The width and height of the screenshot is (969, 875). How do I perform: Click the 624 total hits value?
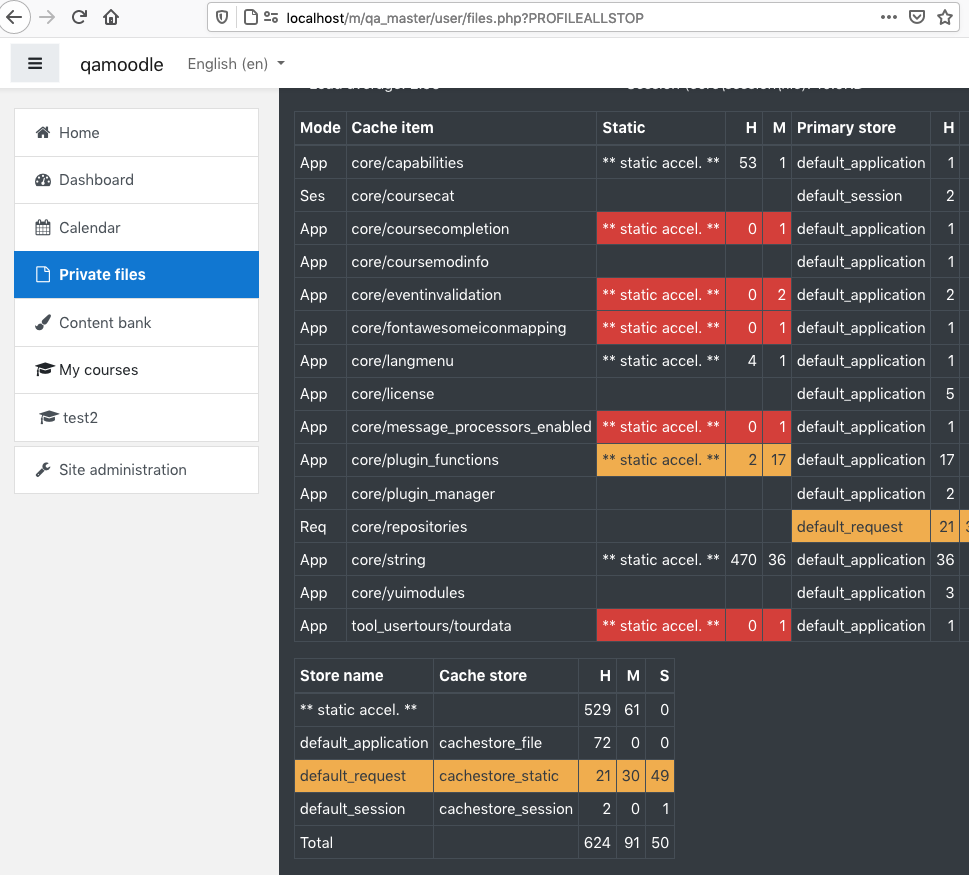pyautogui.click(x=597, y=843)
